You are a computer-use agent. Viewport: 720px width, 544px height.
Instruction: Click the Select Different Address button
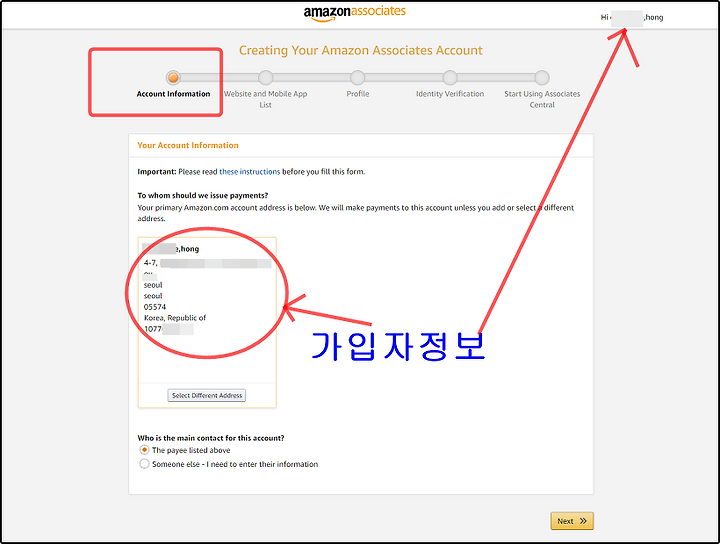(207, 395)
